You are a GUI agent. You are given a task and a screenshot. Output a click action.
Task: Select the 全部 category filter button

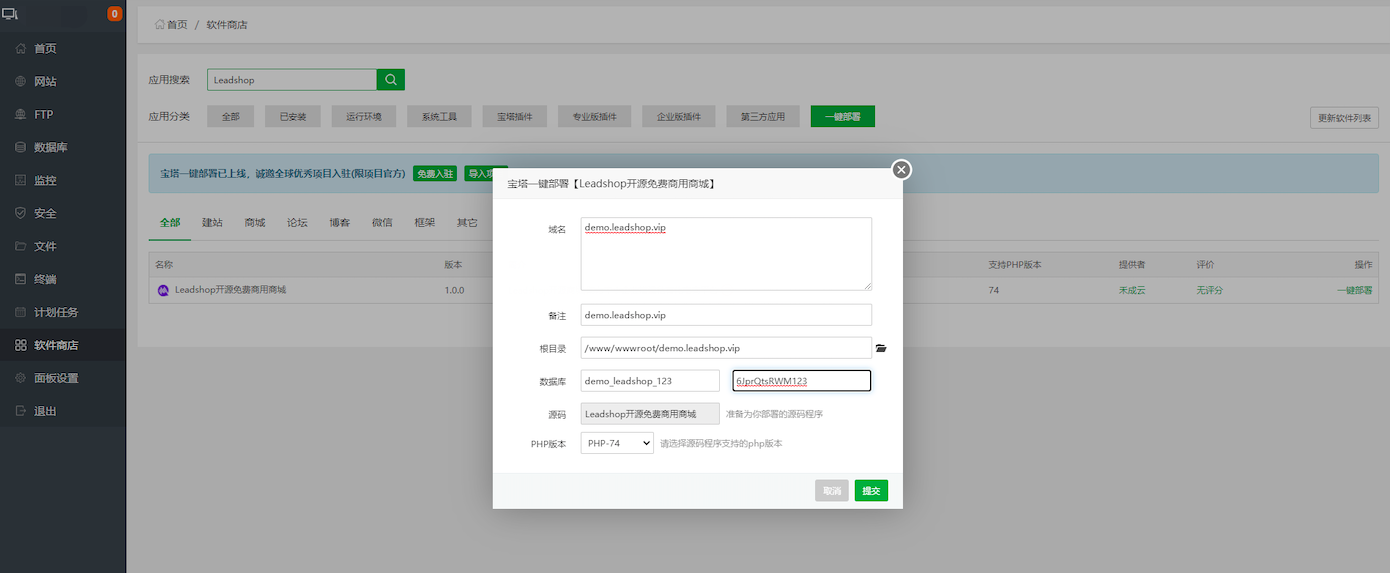pos(230,117)
